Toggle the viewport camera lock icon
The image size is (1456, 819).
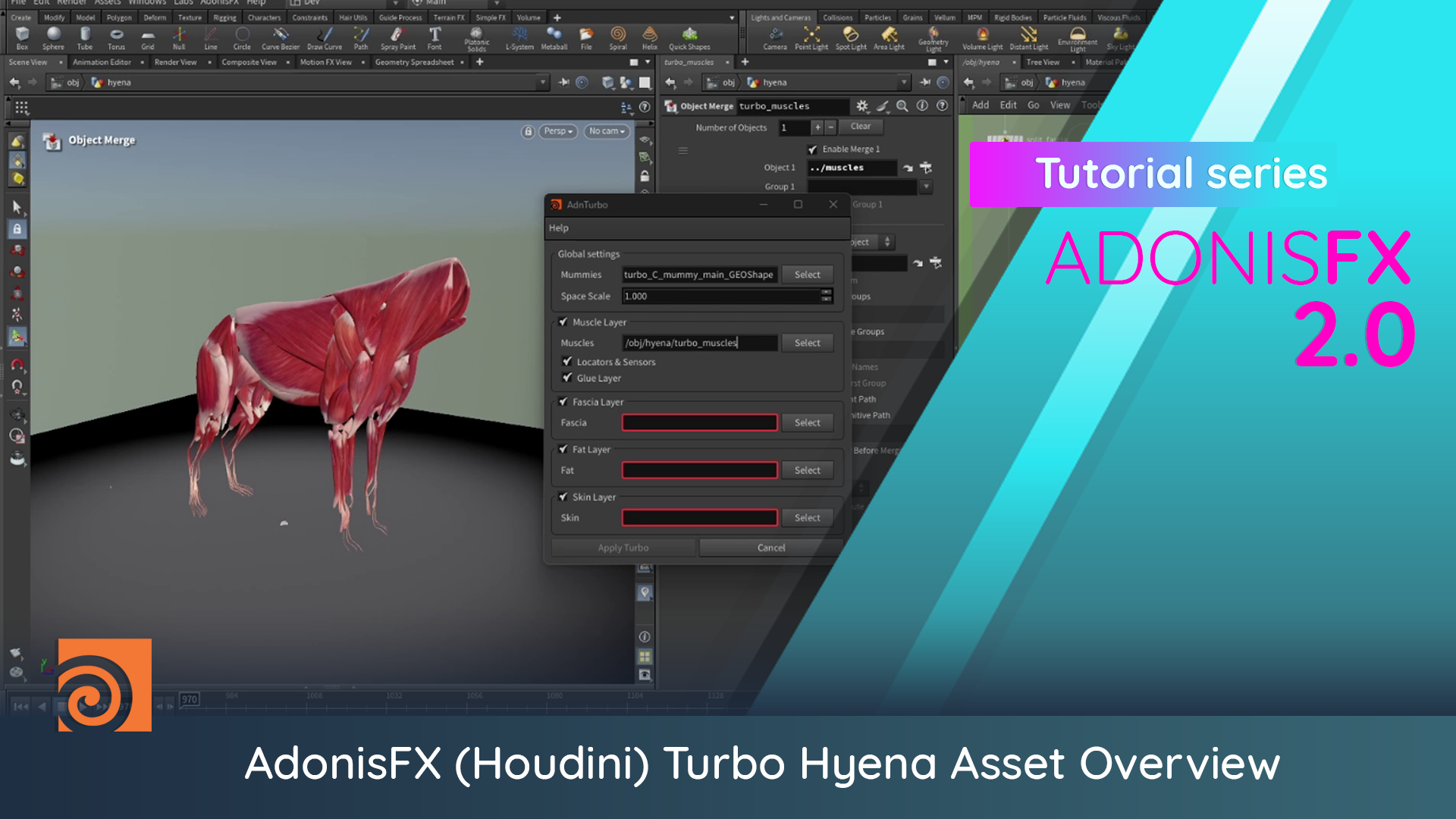528,131
